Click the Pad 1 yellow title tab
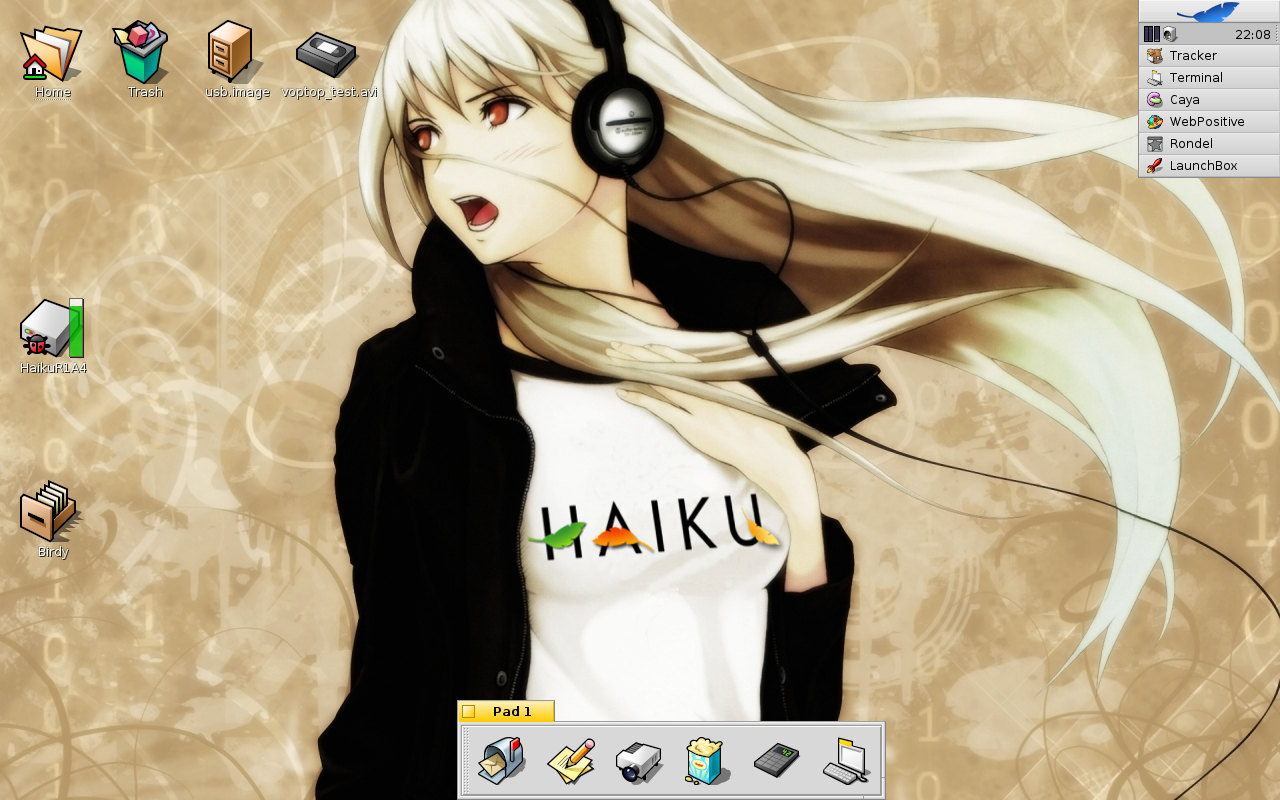Image resolution: width=1280 pixels, height=800 pixels. (x=511, y=712)
